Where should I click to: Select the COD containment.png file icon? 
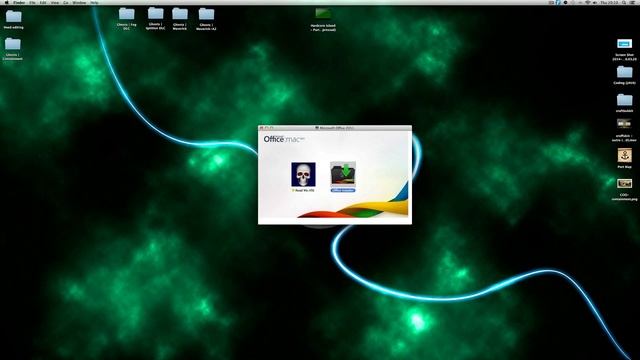624,184
